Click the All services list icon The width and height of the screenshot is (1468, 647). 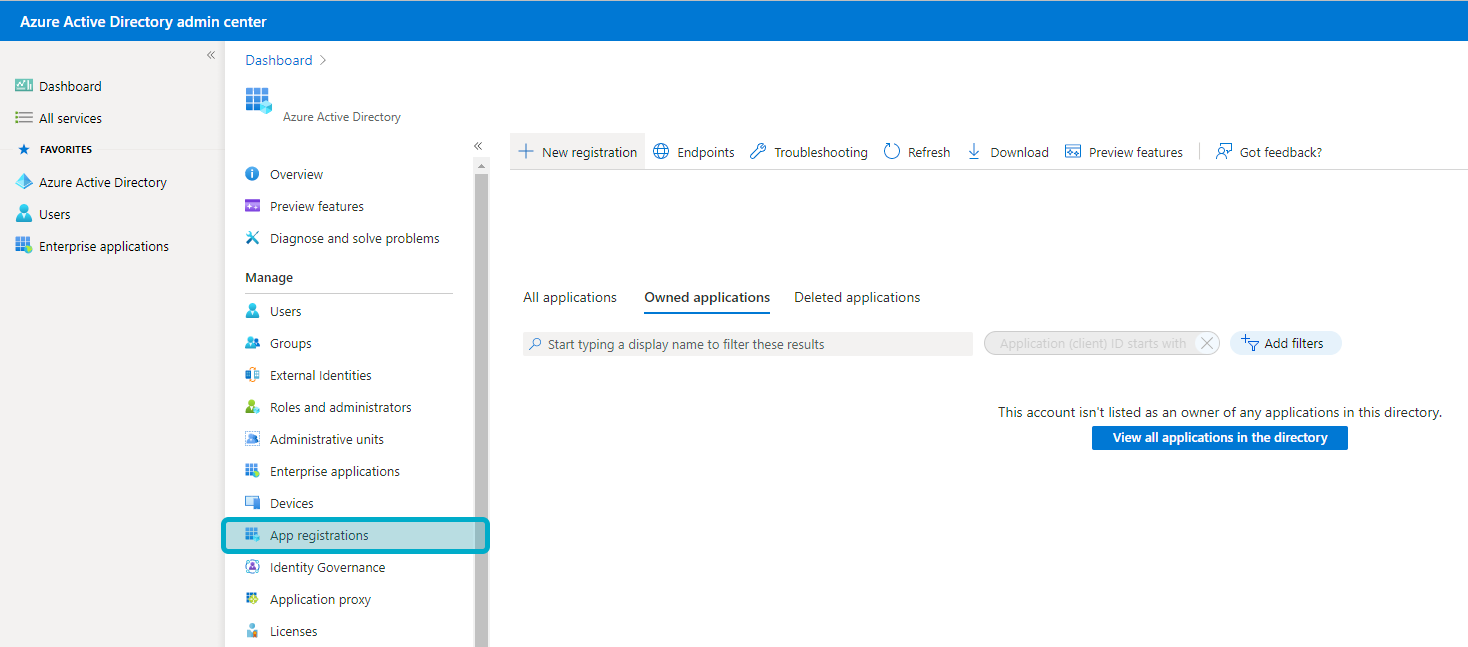tap(24, 118)
